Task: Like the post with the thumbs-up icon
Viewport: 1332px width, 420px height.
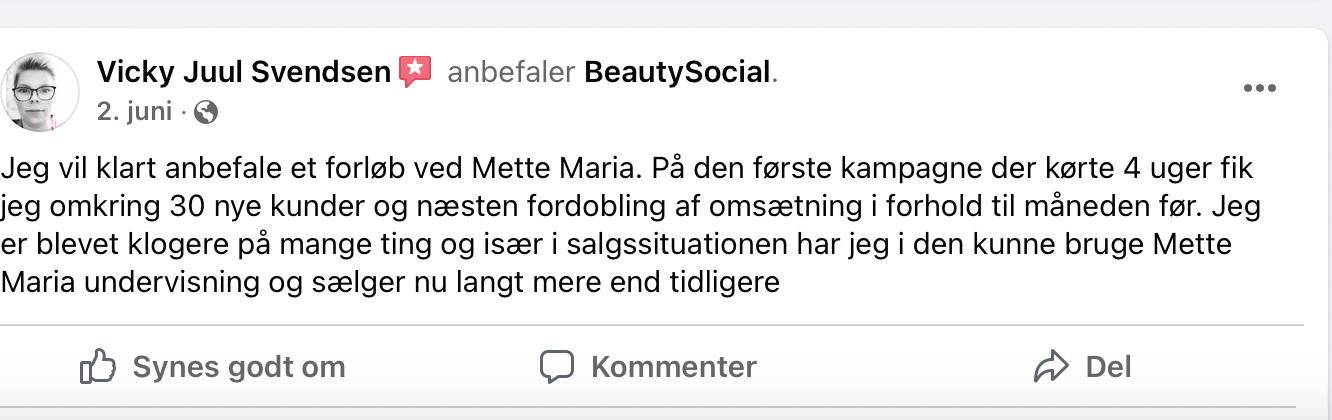Action: pyautogui.click(x=97, y=367)
